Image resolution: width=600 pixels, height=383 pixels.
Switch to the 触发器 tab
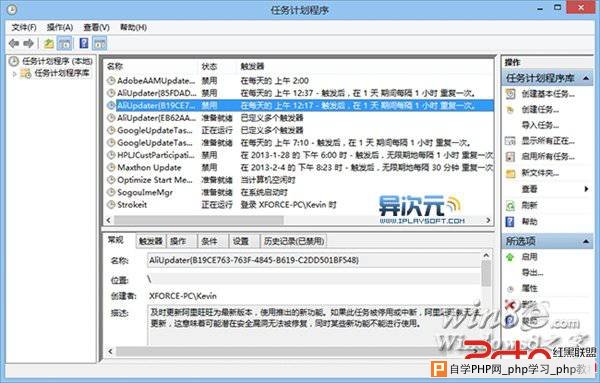click(x=151, y=241)
